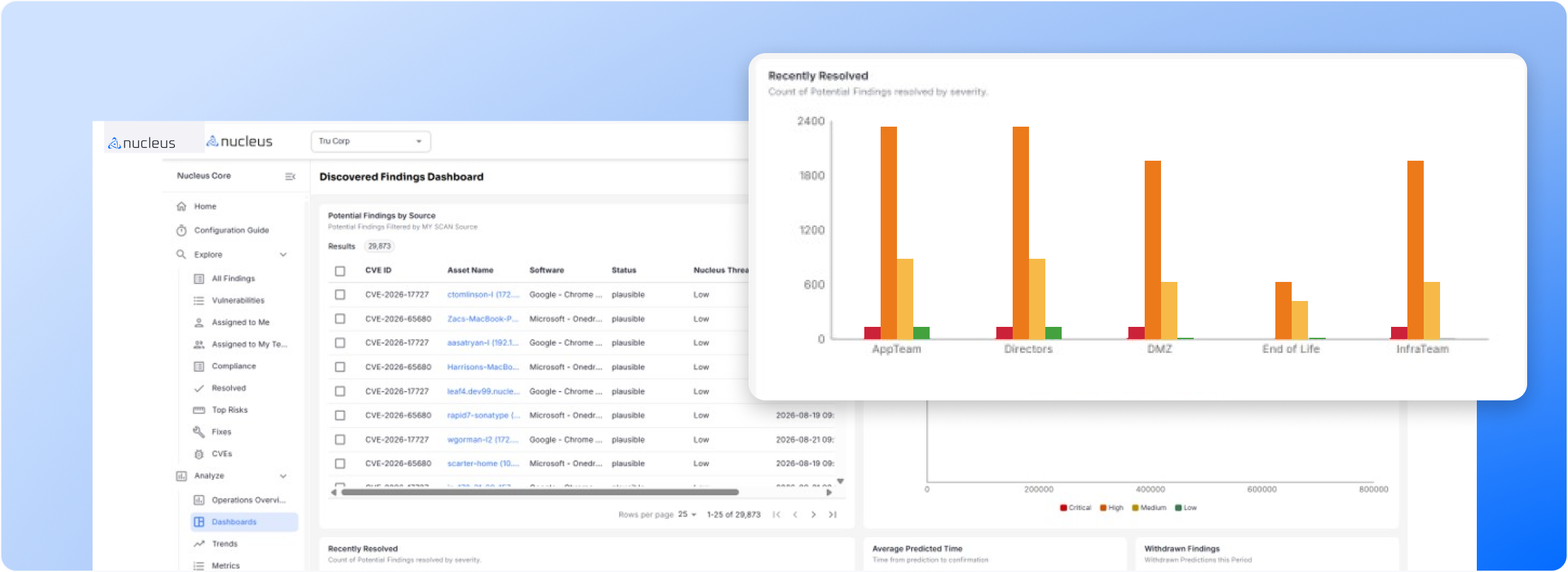This screenshot has width=1568, height=572.
Task: Open Configuration Guide menu item
Action: [x=231, y=230]
